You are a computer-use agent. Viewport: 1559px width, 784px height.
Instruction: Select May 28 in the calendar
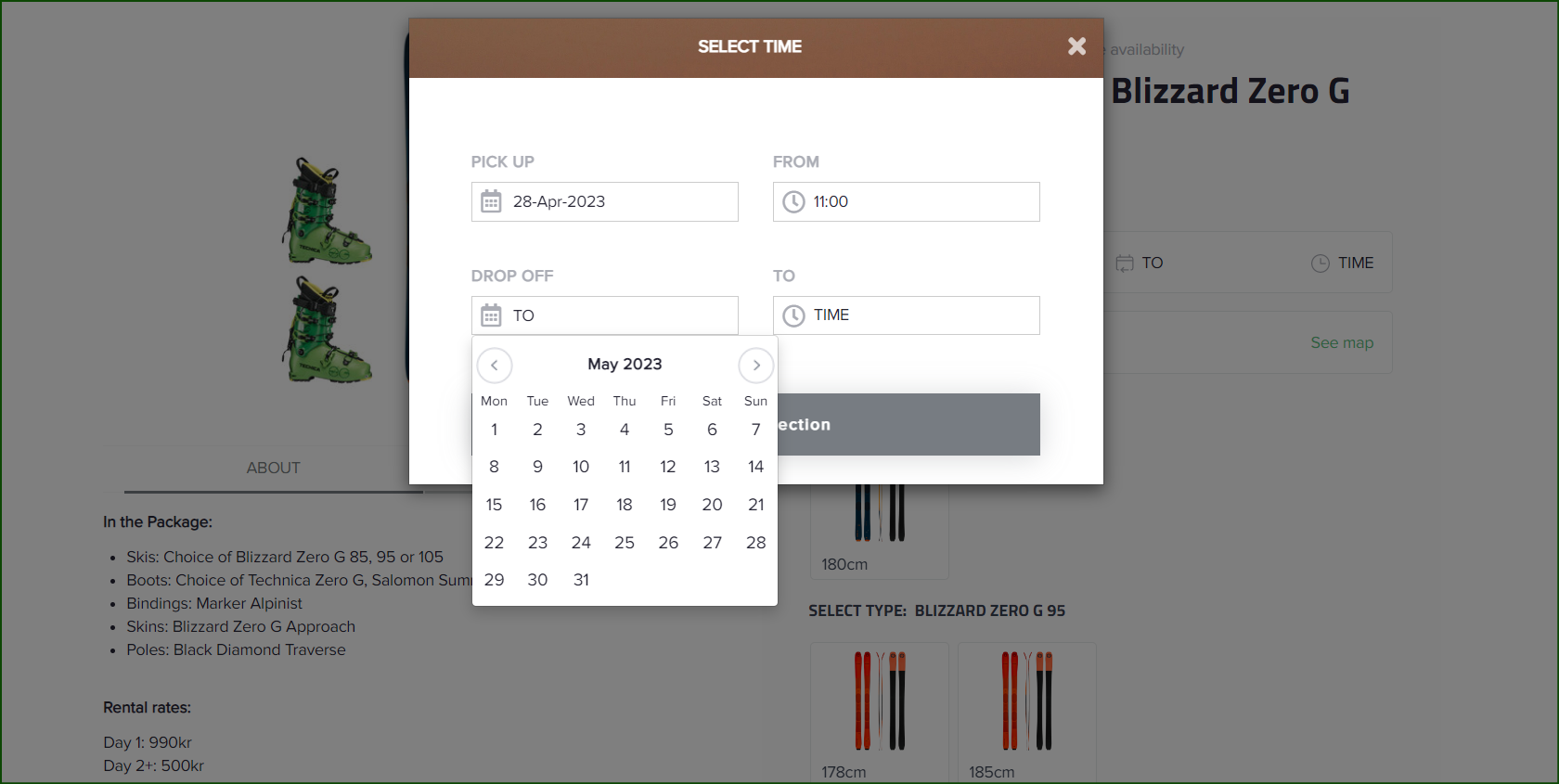(756, 543)
